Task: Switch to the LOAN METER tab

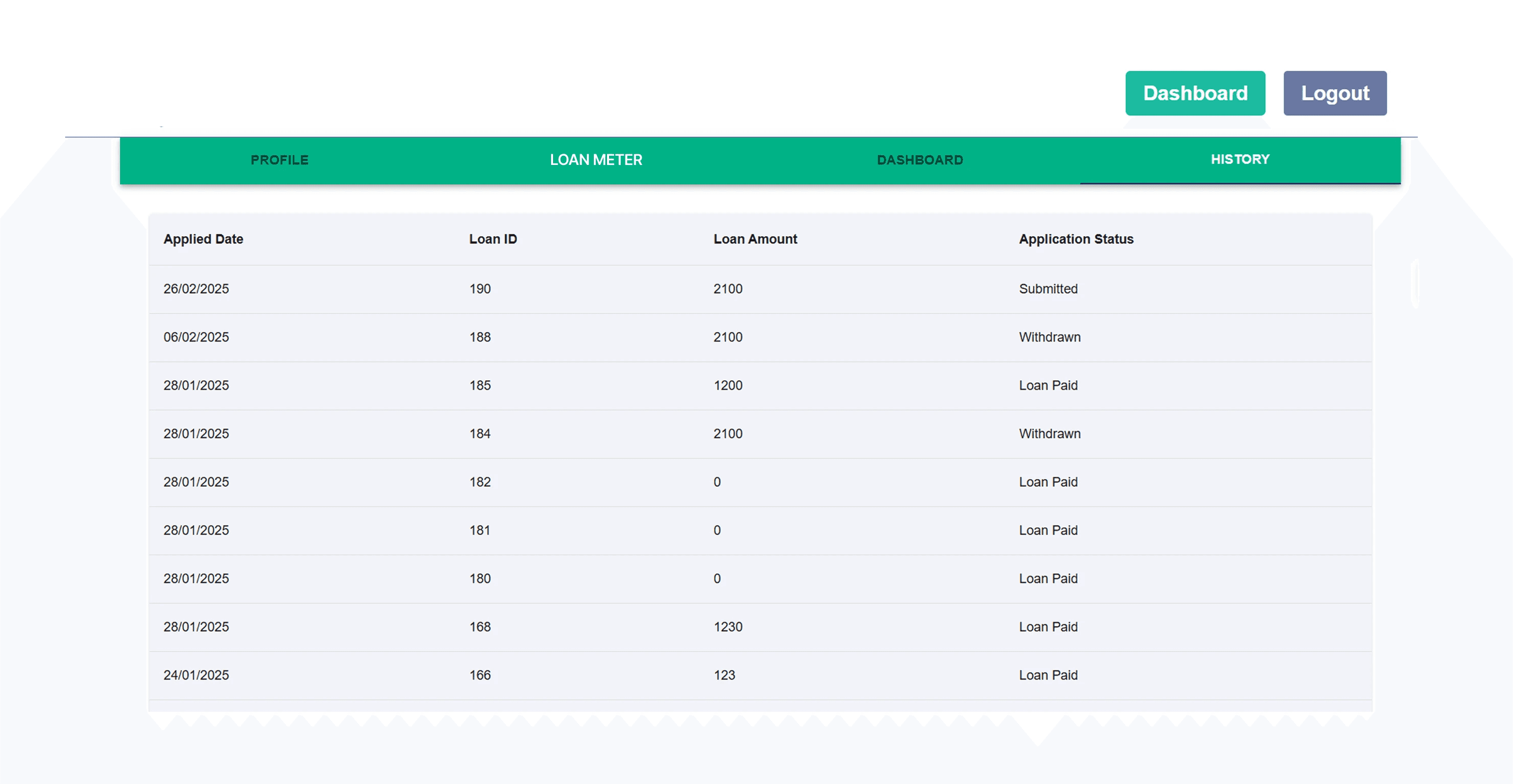Action: [x=595, y=160]
